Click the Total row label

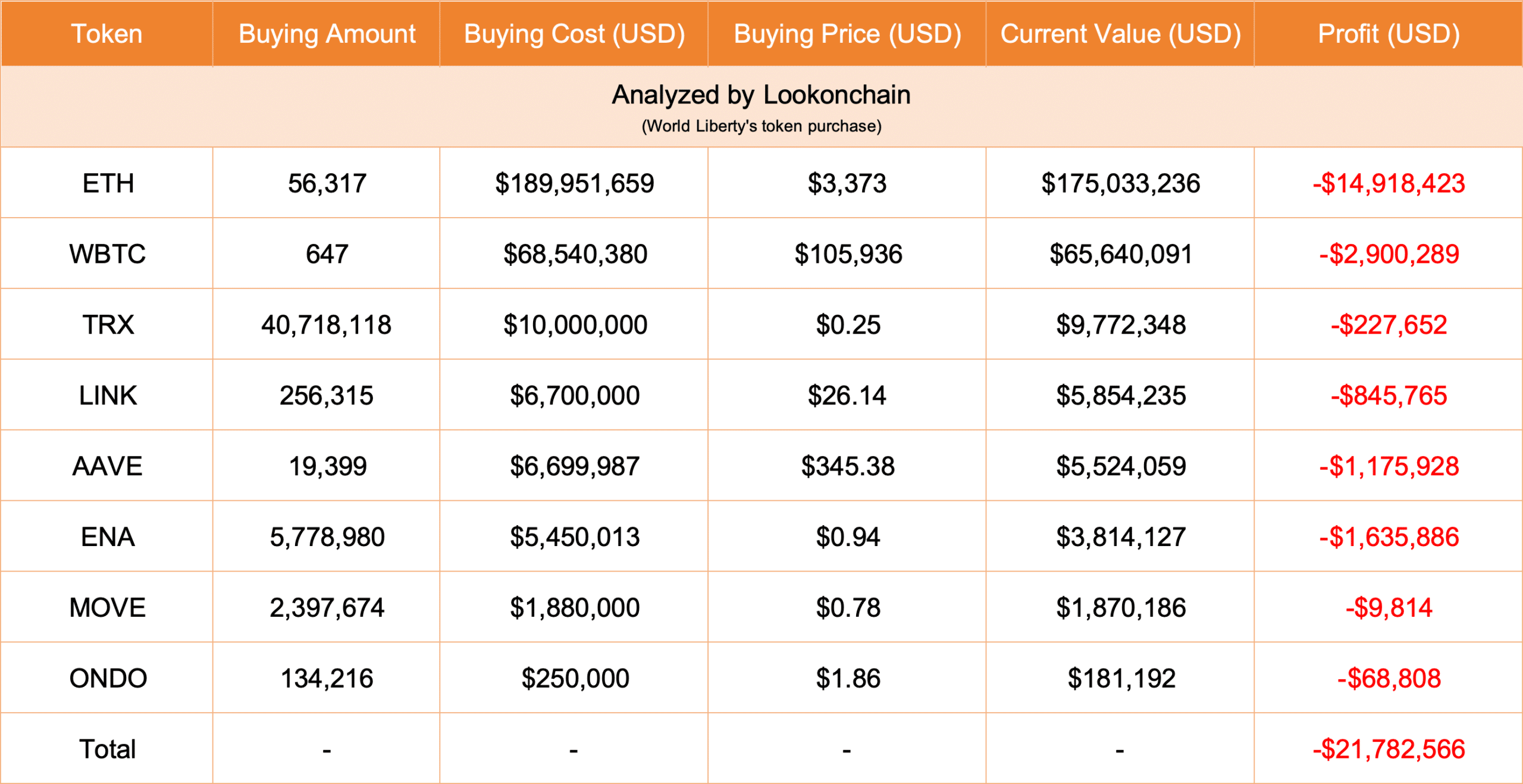108,749
